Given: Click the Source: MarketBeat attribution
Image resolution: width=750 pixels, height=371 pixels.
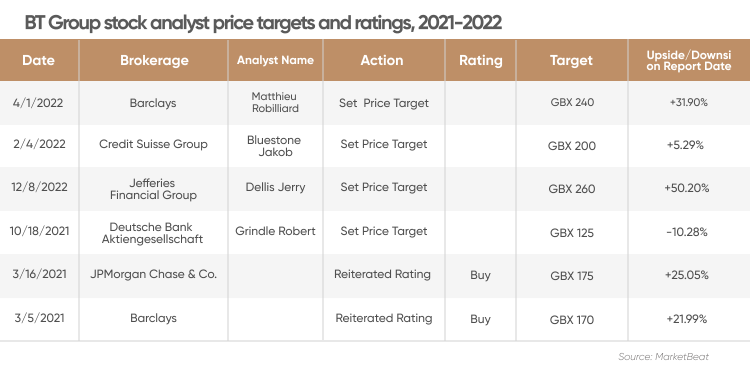Looking at the screenshot, I should click(663, 357).
